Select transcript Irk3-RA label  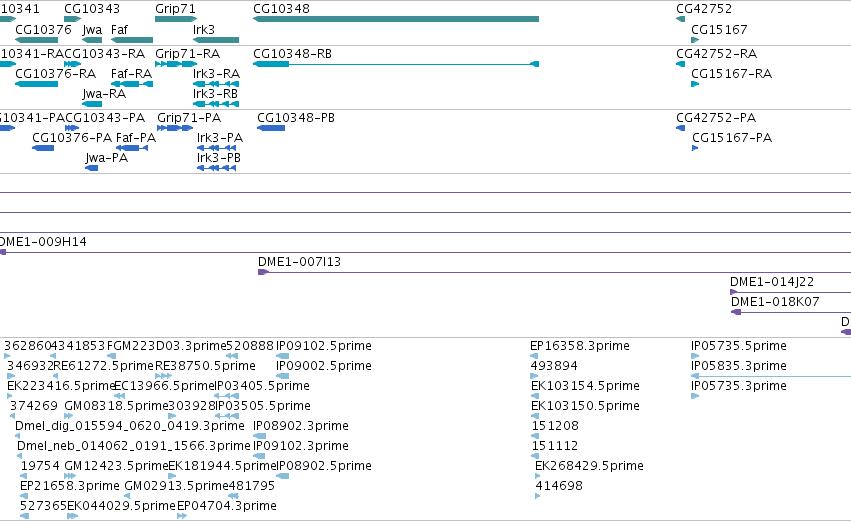click(216, 74)
